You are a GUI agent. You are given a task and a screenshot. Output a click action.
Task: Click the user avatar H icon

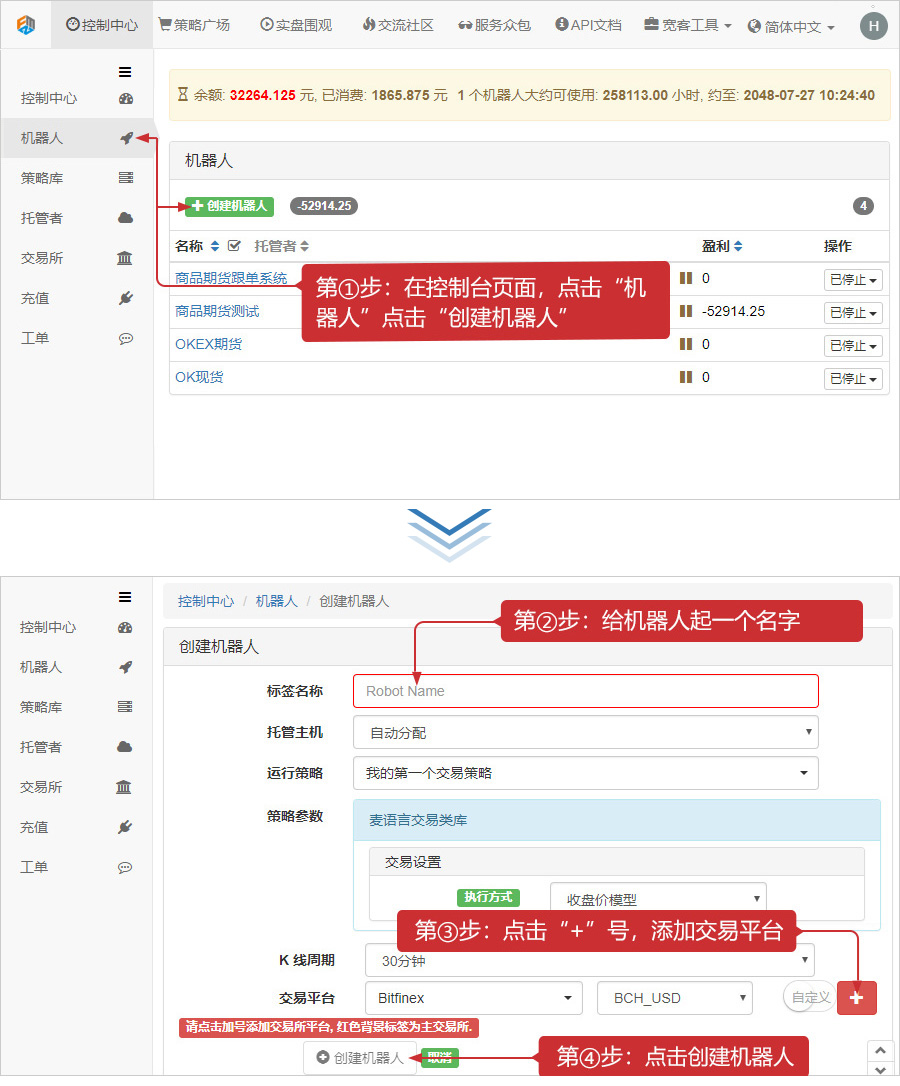873,26
